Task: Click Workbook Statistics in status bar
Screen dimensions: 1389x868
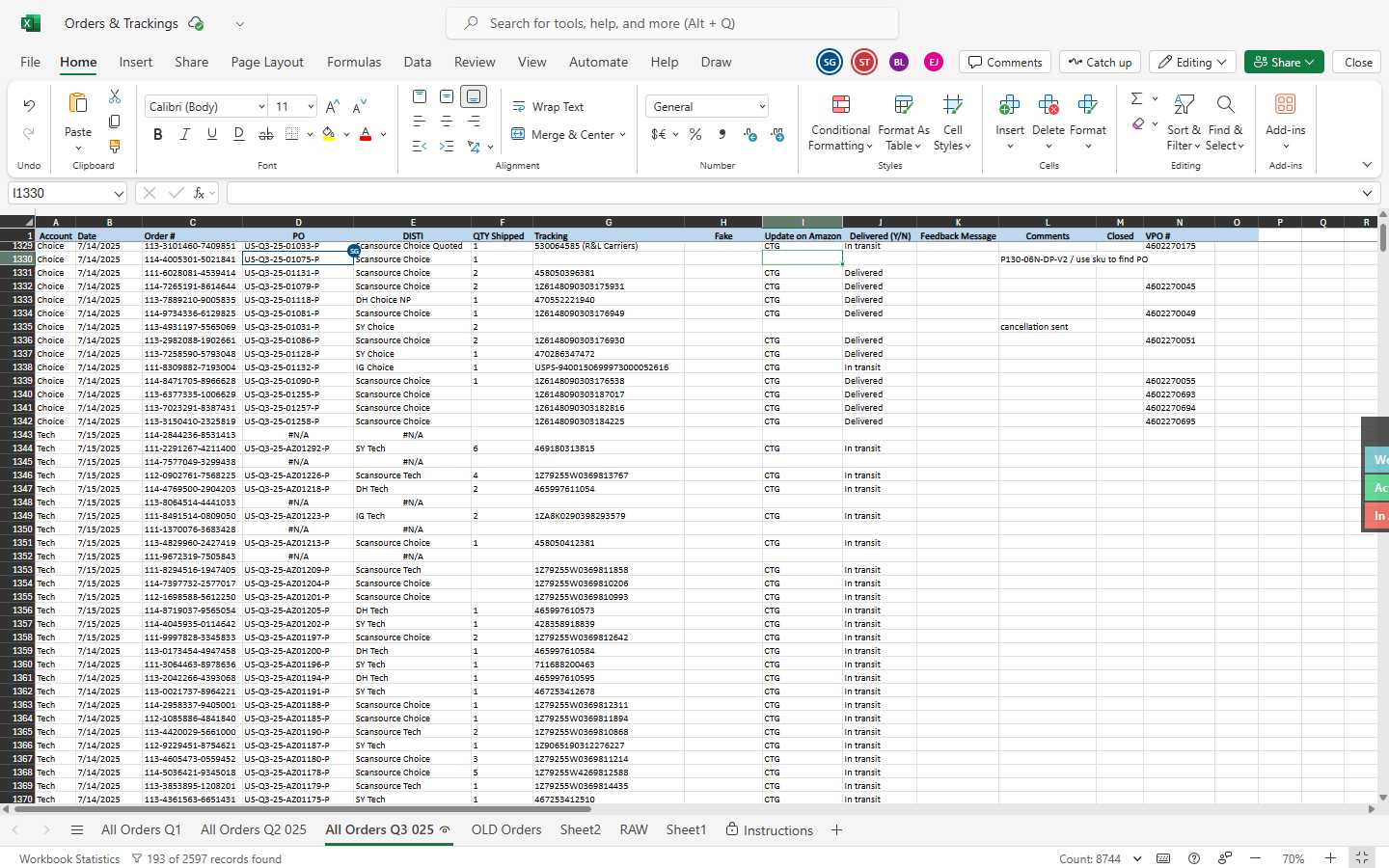Action: coord(69,858)
